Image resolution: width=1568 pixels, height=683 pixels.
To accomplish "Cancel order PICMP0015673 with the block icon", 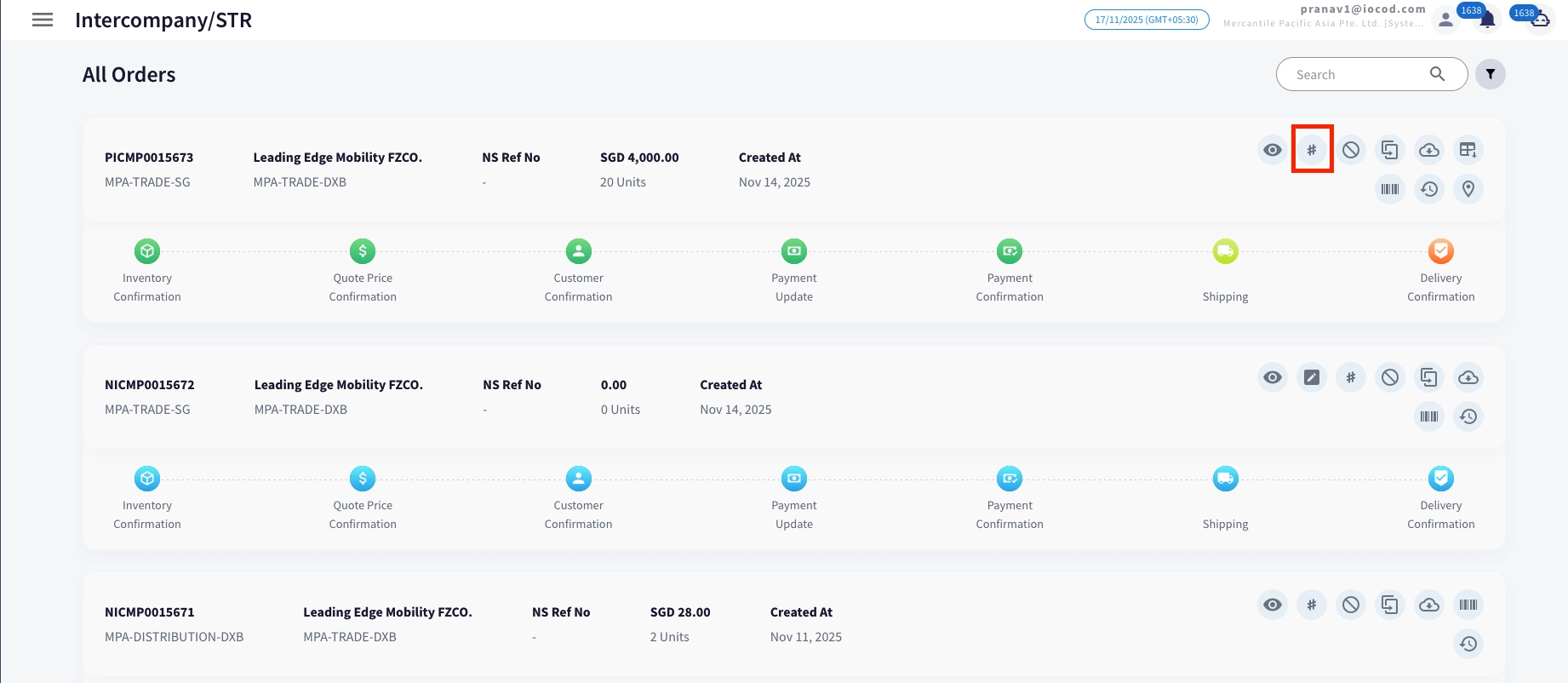I will click(1351, 150).
